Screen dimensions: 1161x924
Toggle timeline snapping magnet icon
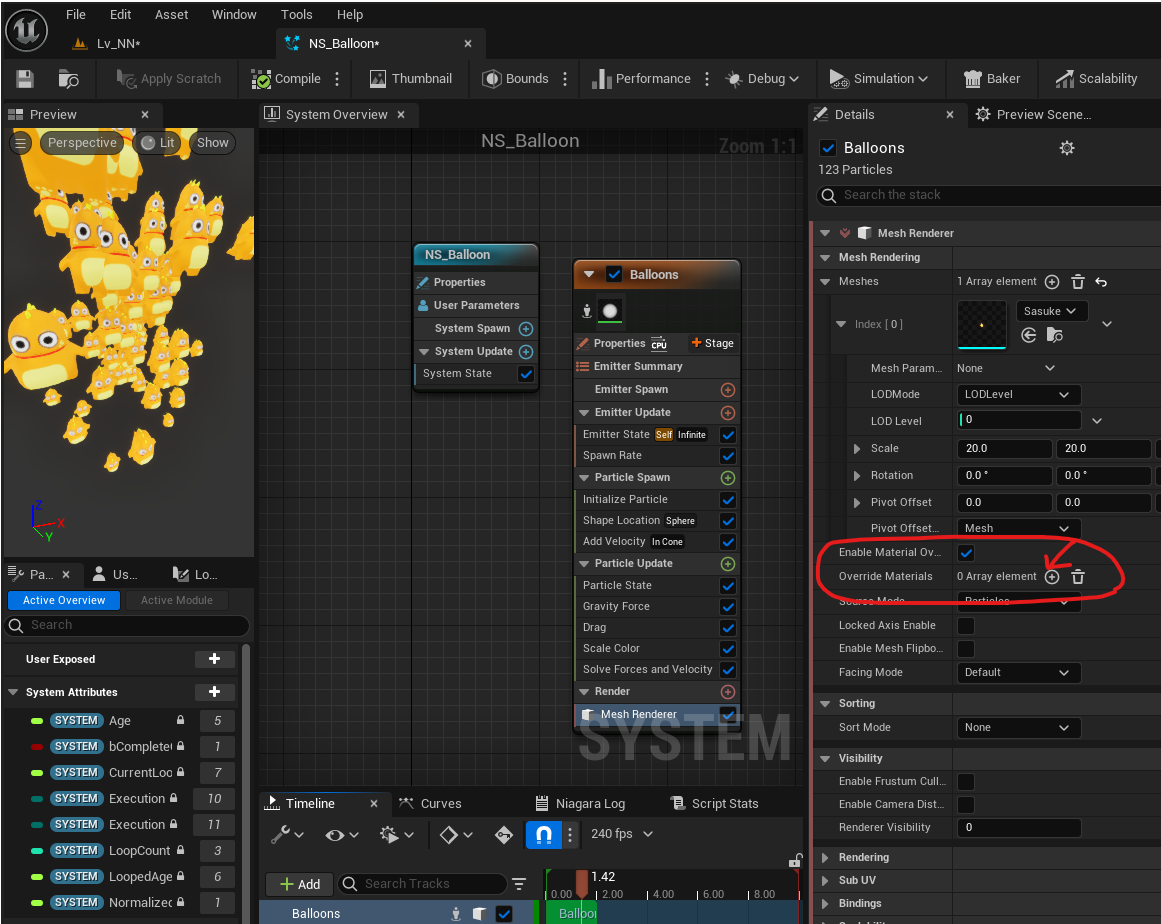pyautogui.click(x=543, y=835)
